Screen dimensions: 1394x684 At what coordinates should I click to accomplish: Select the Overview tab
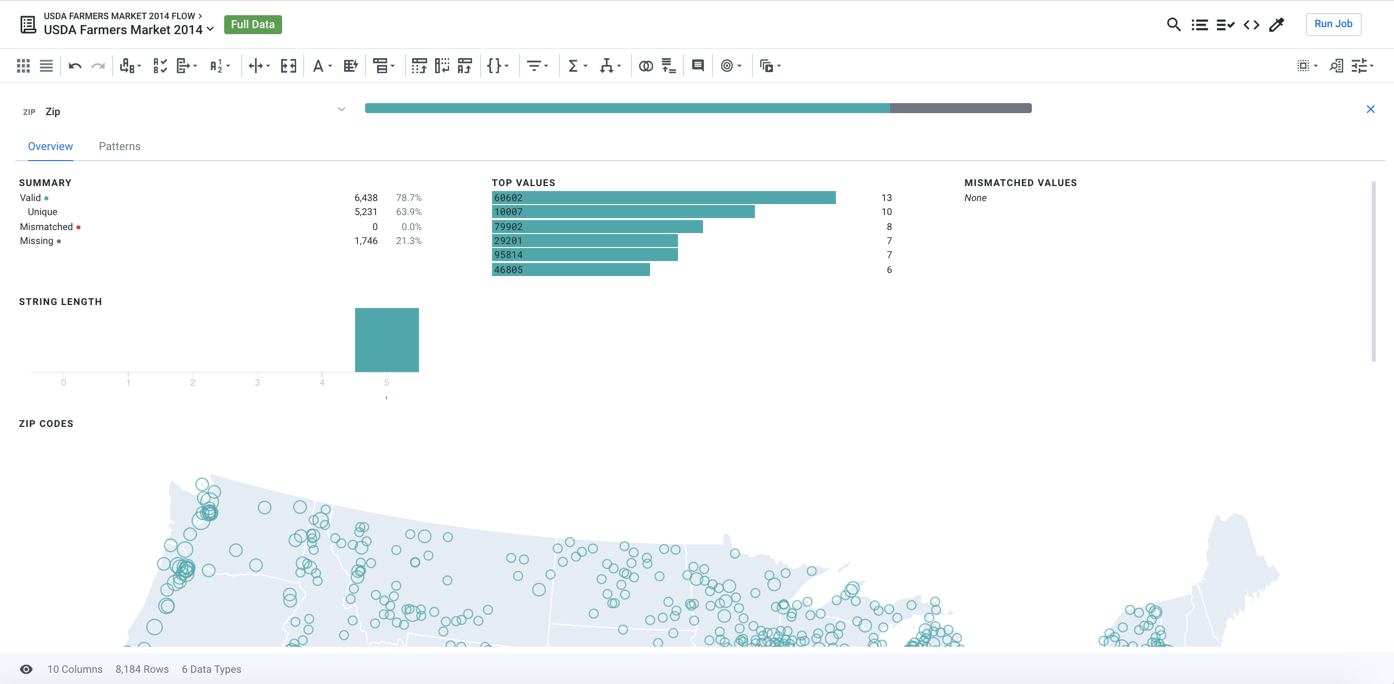50,146
